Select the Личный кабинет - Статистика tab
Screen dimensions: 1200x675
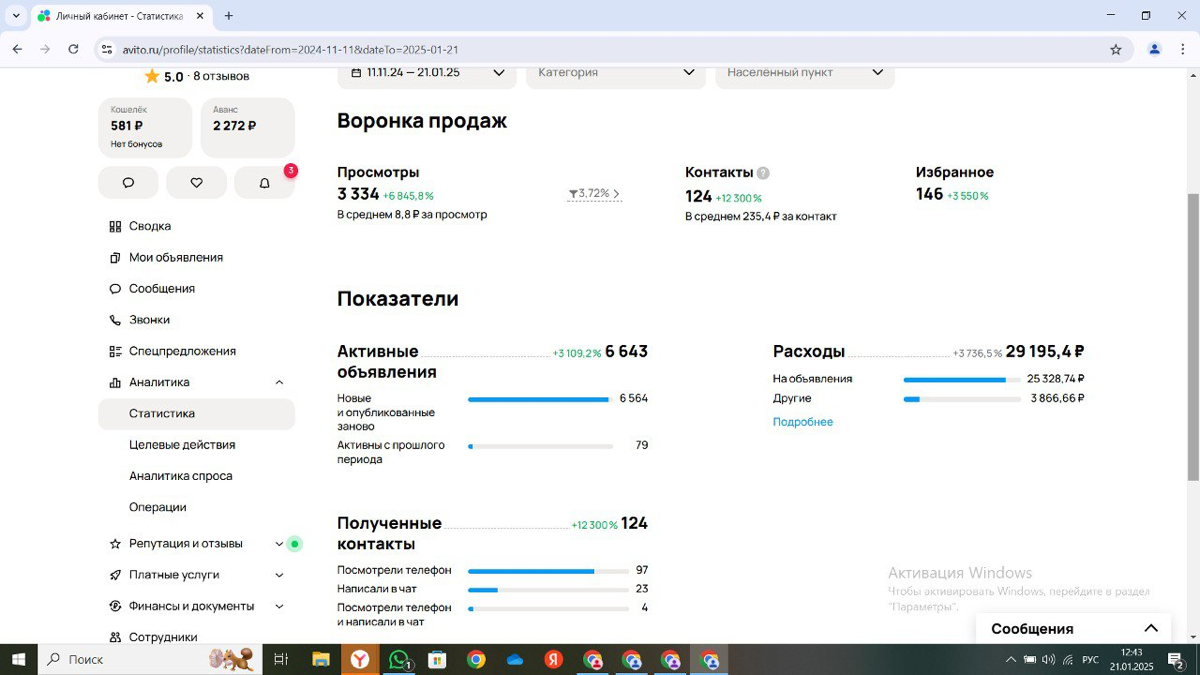coord(121,16)
